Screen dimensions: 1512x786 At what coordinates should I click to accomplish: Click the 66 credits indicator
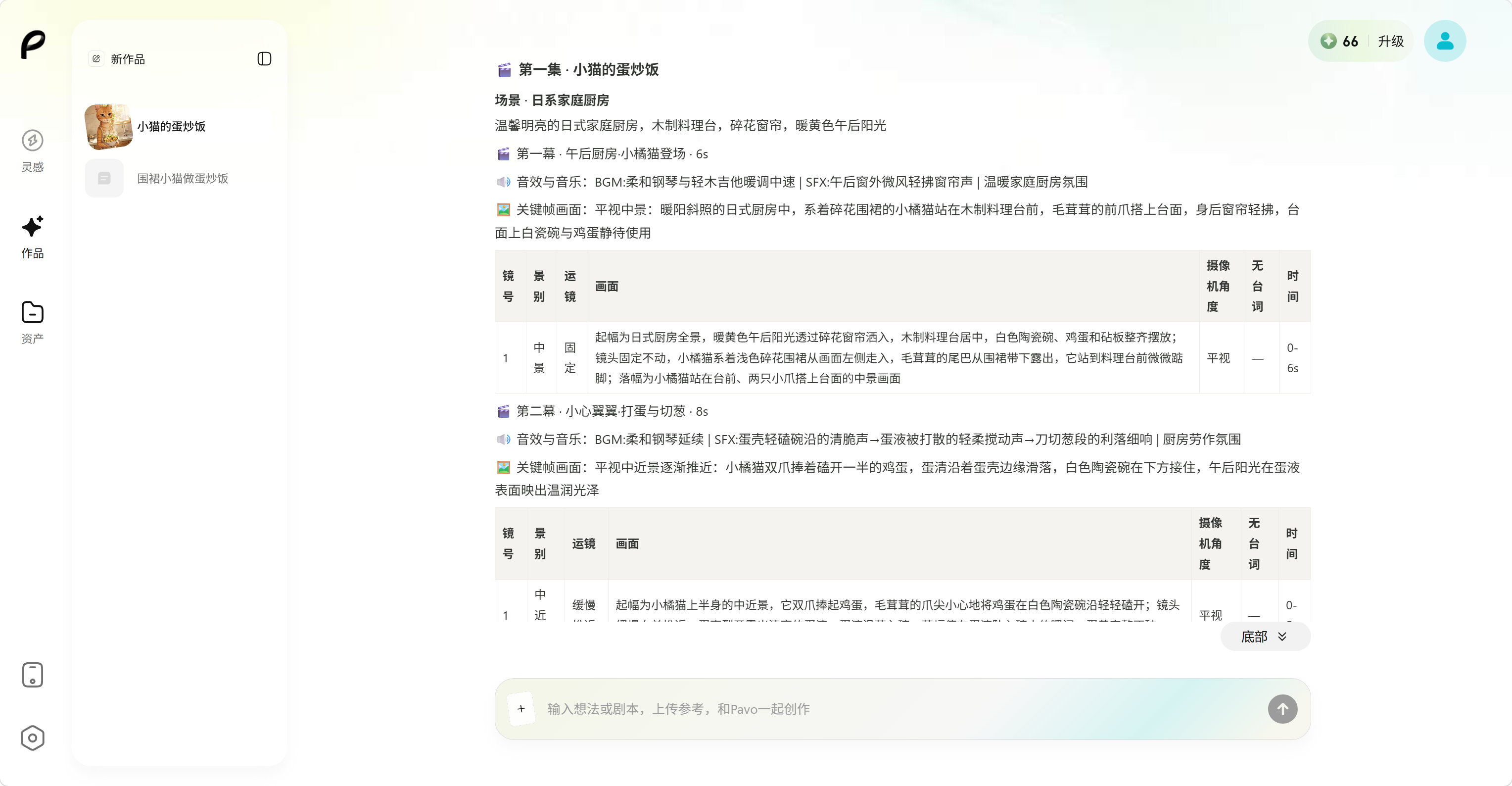[1339, 41]
